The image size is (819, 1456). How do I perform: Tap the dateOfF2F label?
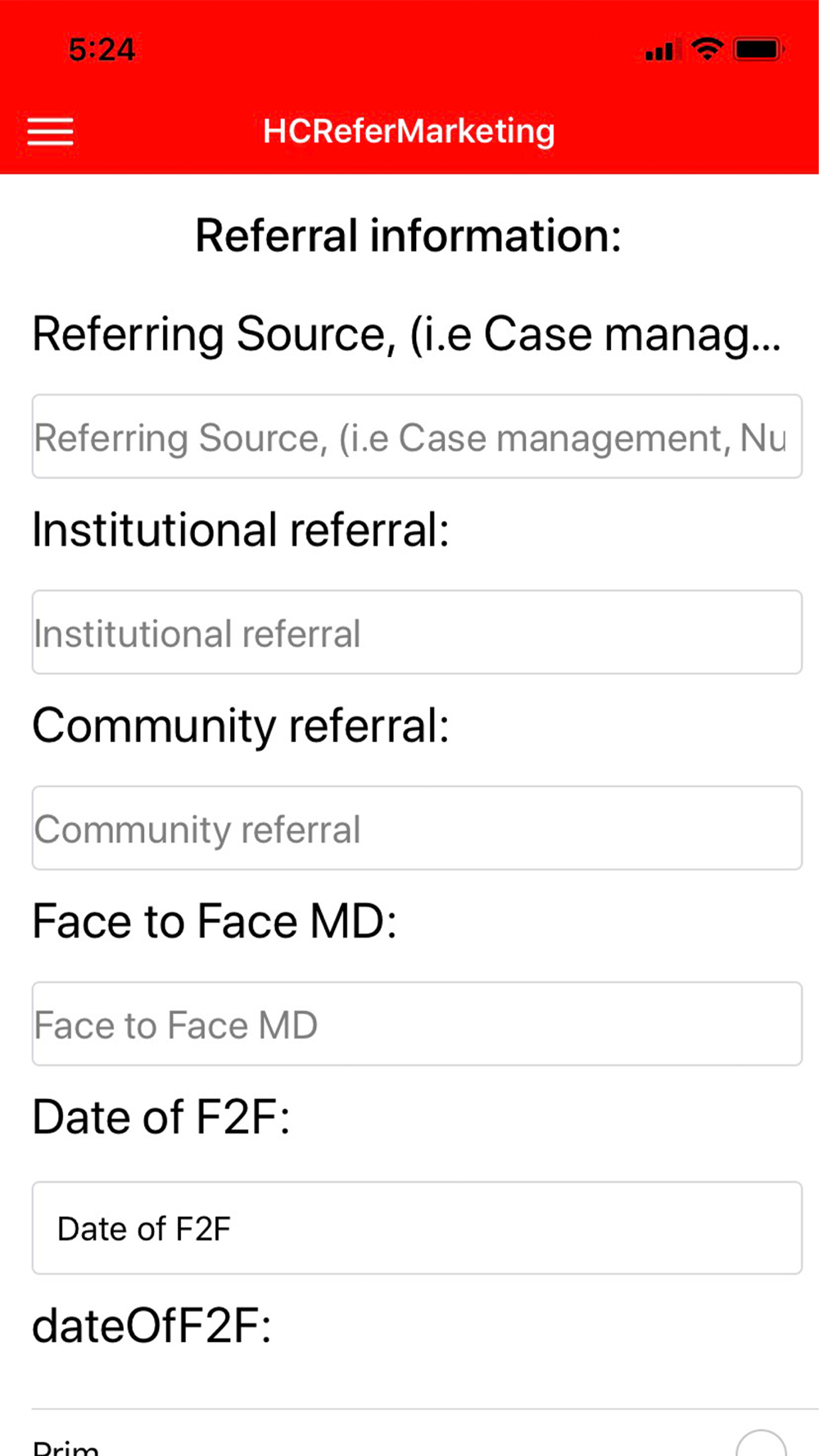tap(152, 1326)
